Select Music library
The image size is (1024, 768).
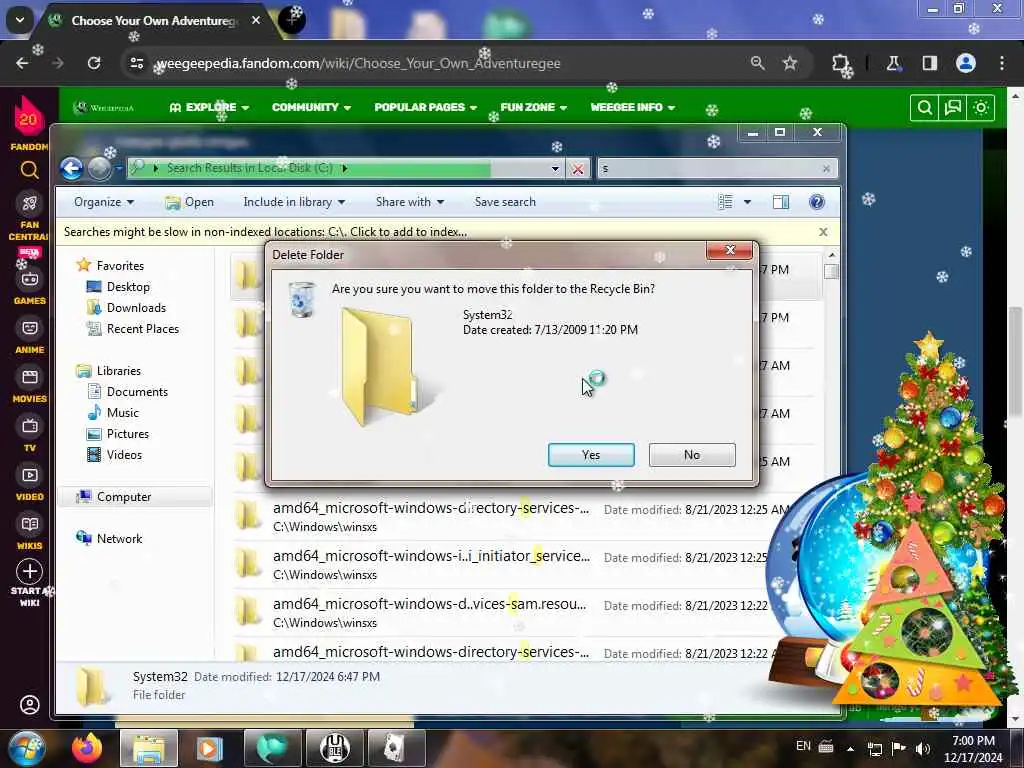(x=113, y=412)
